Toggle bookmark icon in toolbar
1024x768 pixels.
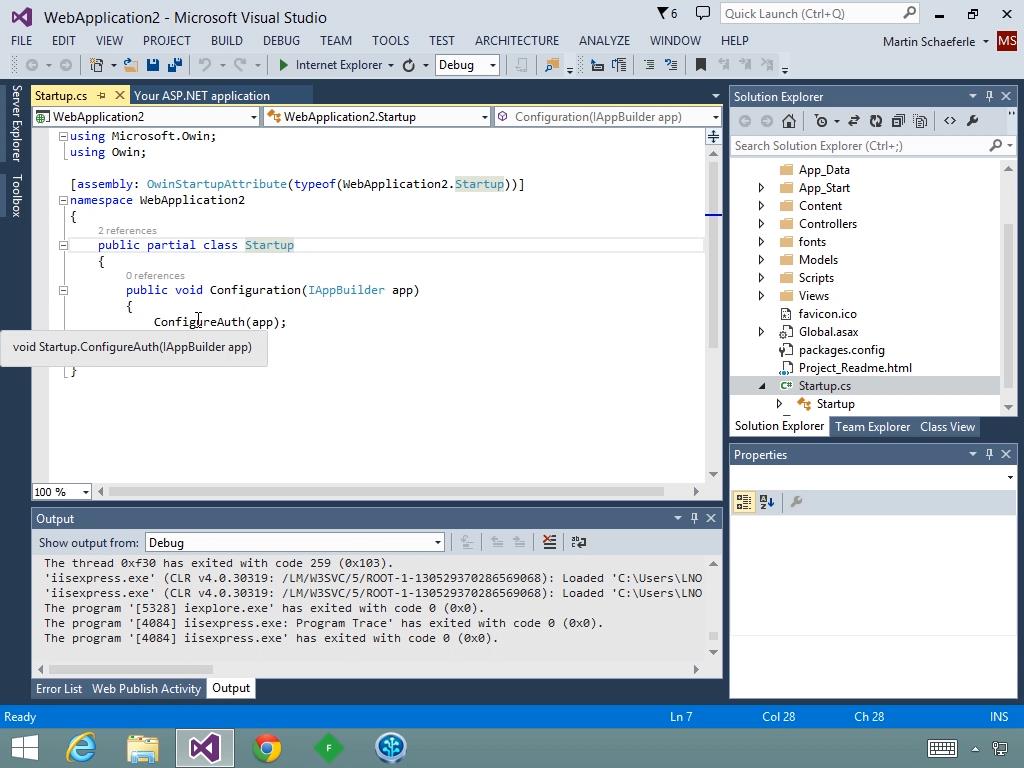click(x=701, y=65)
